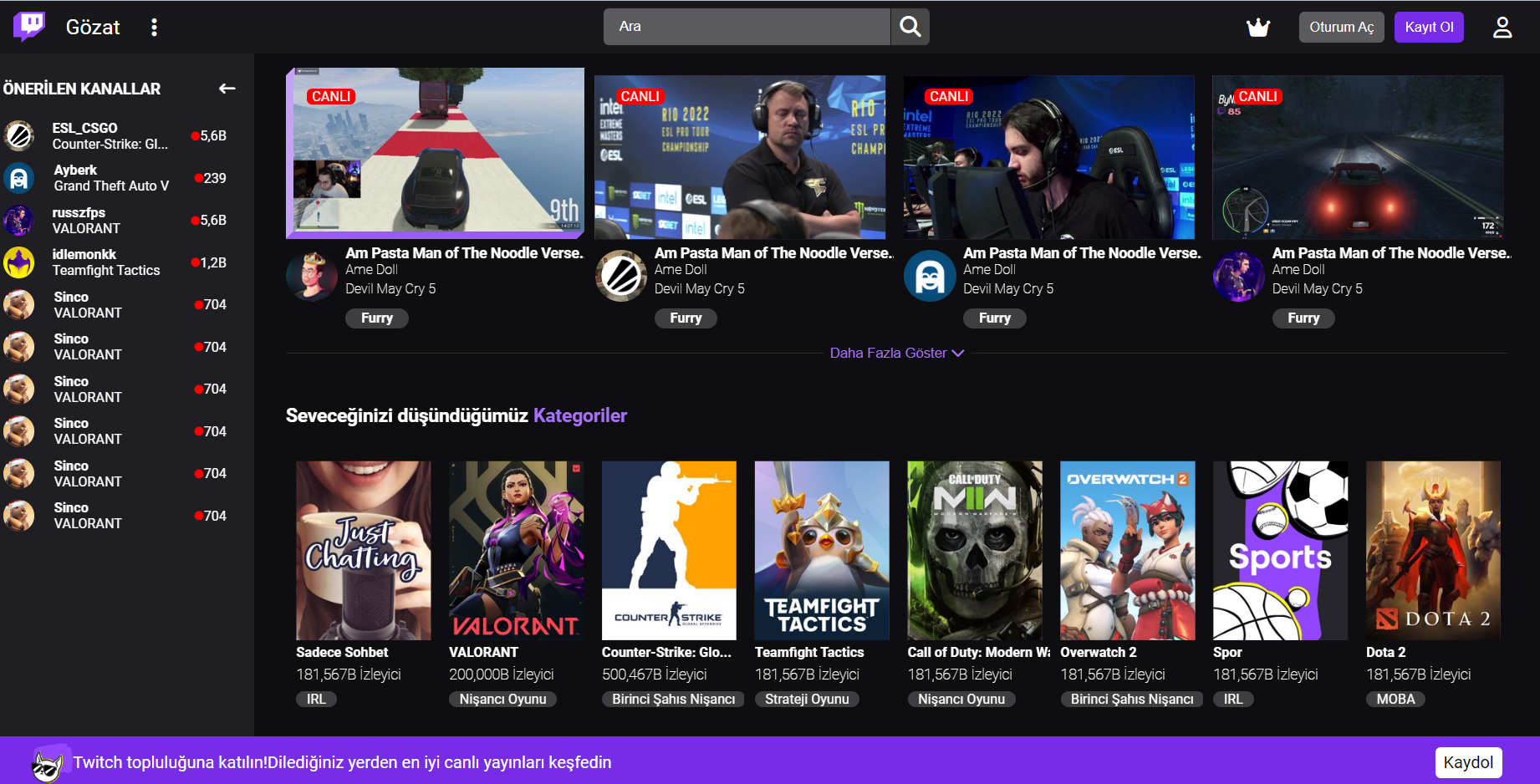
Task: Click the MOBA tag under Dota 2
Action: (x=1395, y=699)
